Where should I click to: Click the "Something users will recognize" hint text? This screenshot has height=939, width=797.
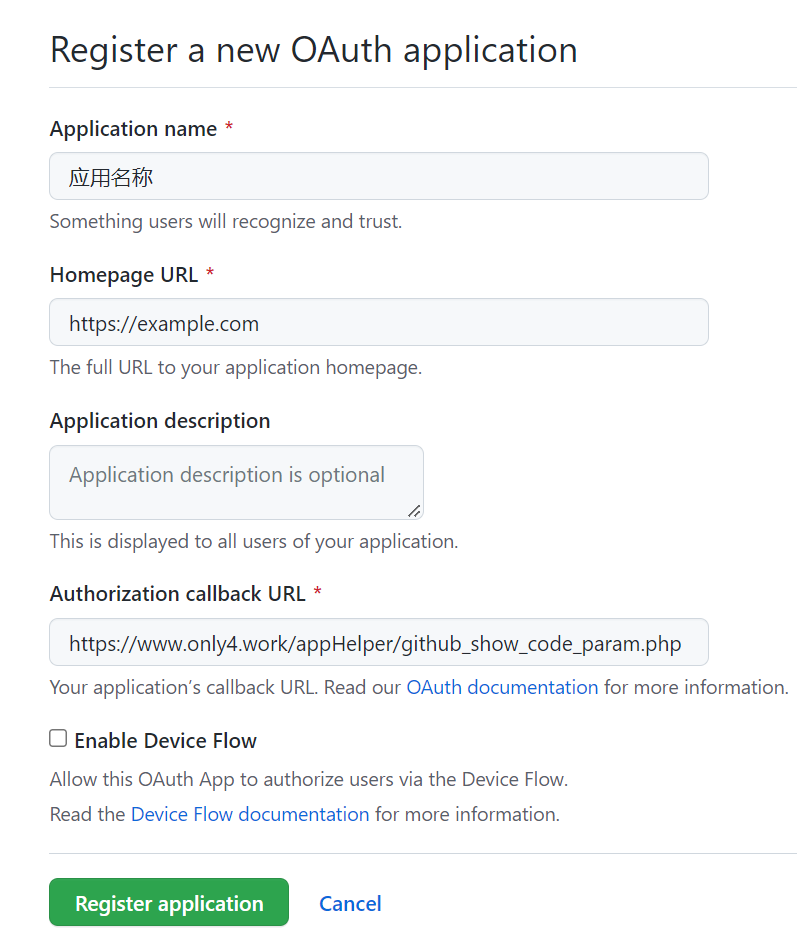[x=226, y=222]
